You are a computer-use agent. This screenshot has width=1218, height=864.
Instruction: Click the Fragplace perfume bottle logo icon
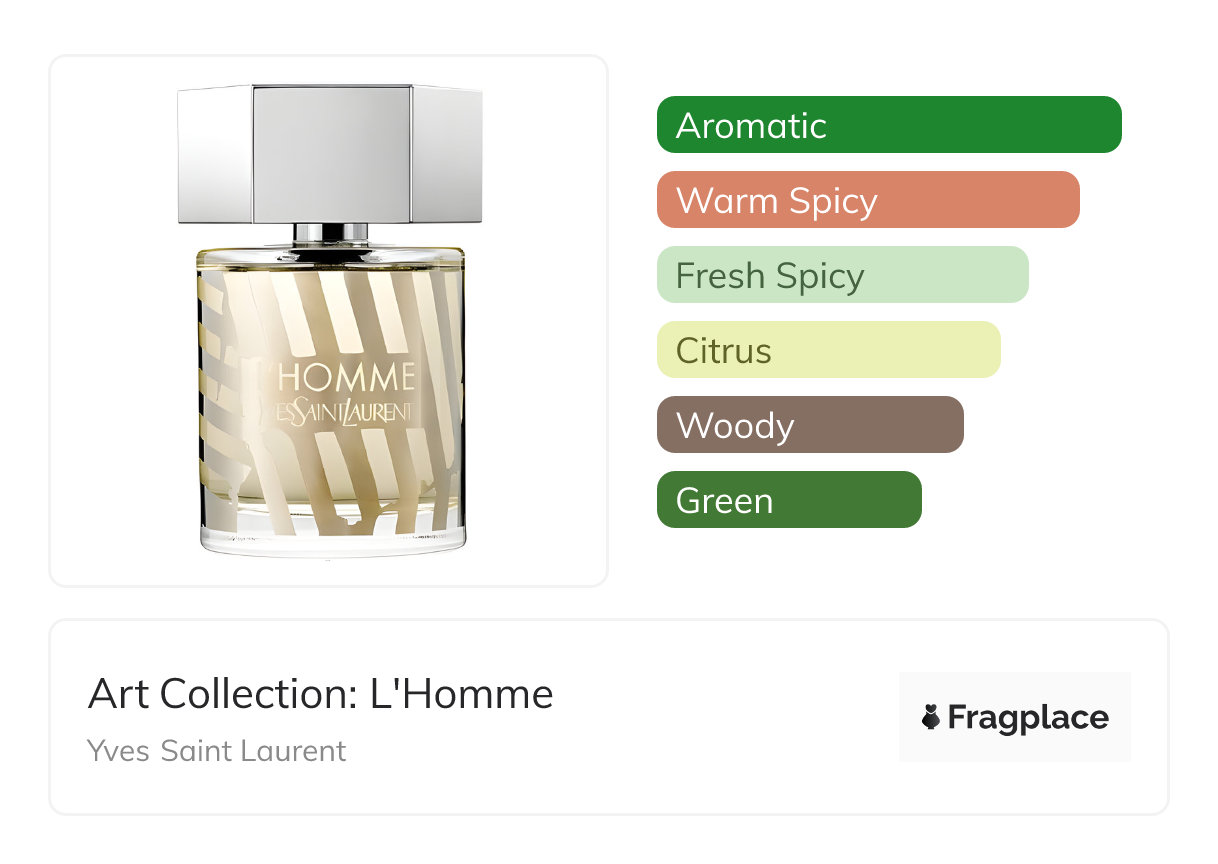click(x=931, y=717)
